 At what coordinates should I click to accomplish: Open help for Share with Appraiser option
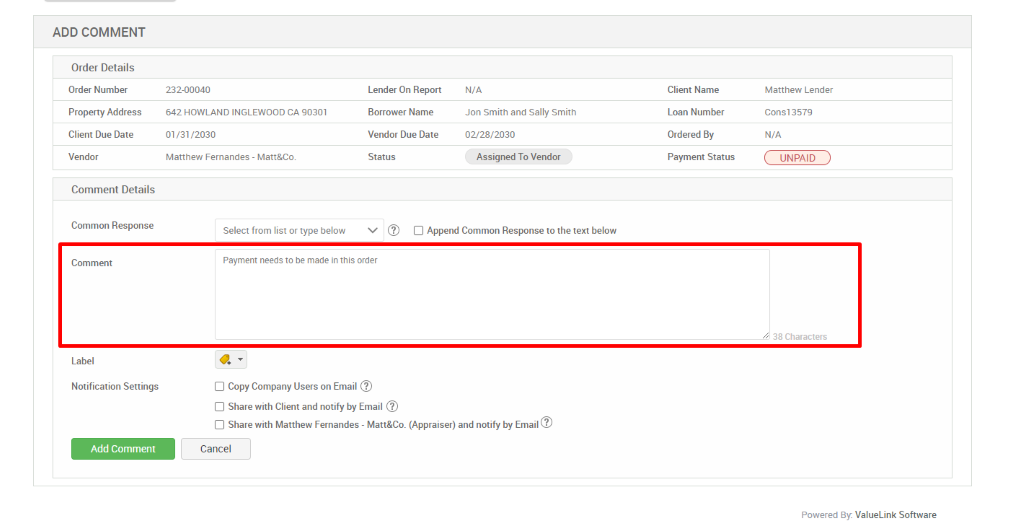[547, 423]
